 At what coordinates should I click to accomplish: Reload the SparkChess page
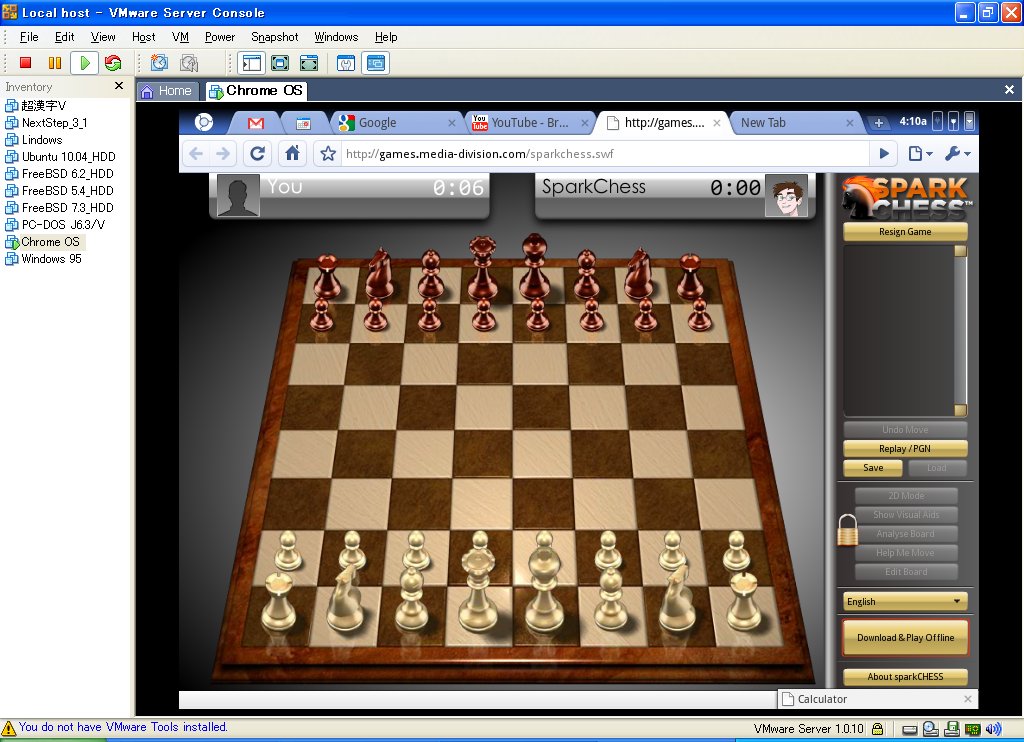point(257,153)
